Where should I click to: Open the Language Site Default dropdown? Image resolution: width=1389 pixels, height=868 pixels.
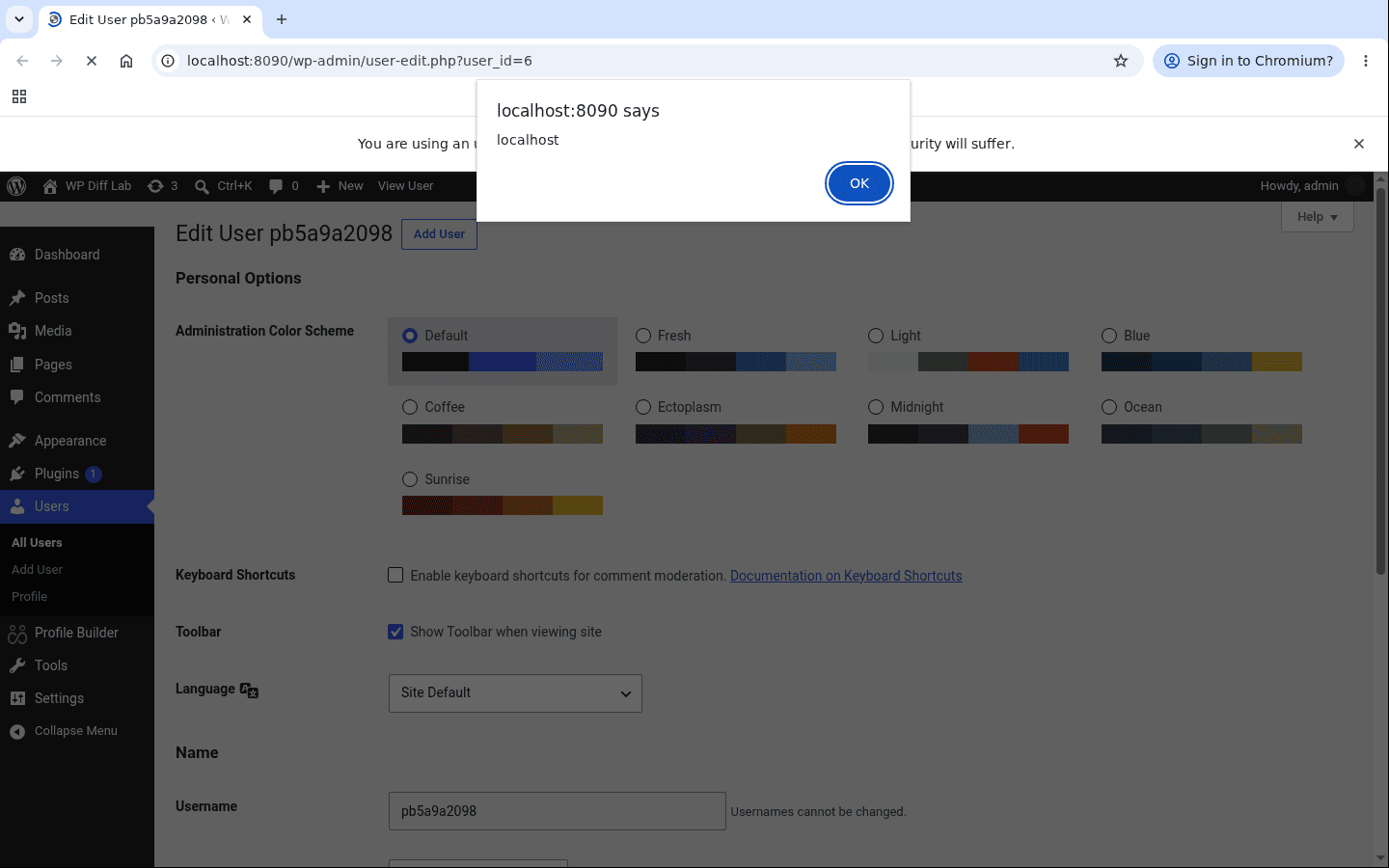515,693
